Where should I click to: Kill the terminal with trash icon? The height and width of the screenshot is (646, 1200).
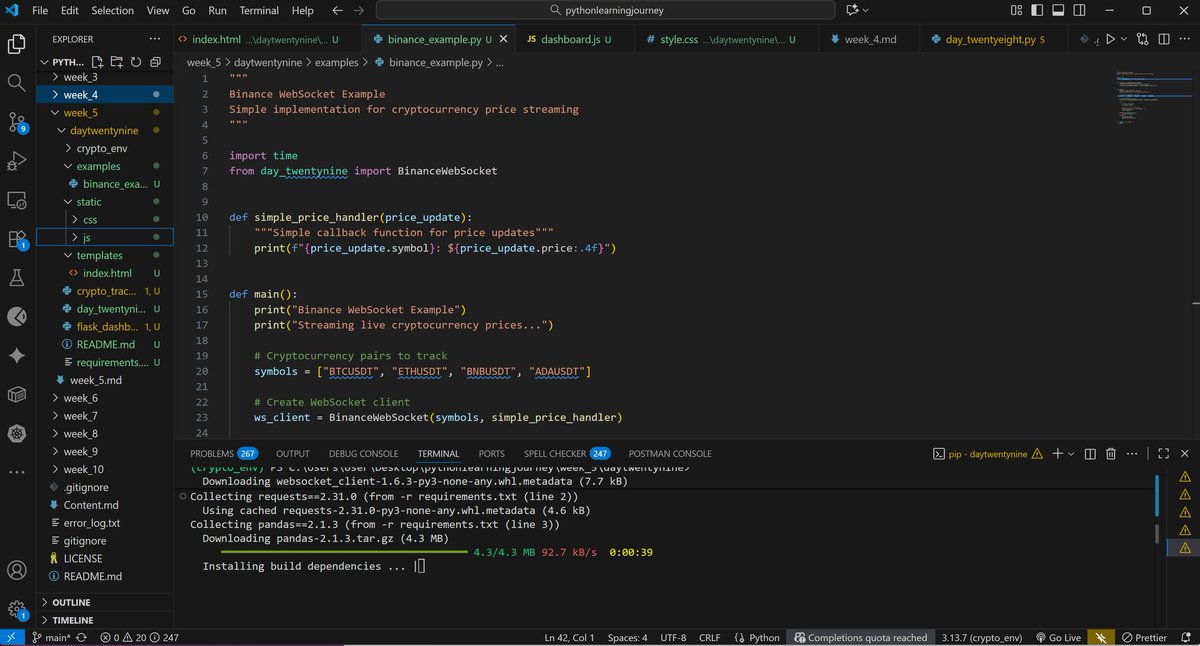(1111, 453)
